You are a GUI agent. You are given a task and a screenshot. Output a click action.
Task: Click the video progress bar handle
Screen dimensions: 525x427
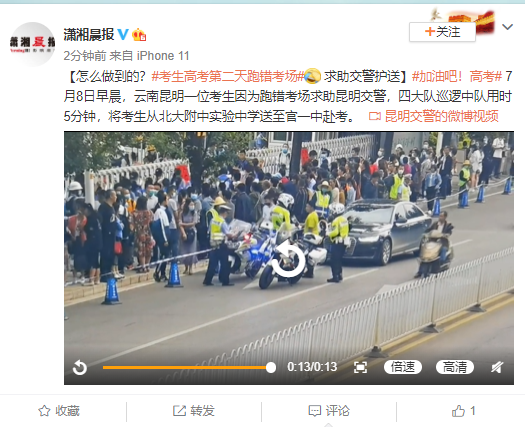pos(271,367)
